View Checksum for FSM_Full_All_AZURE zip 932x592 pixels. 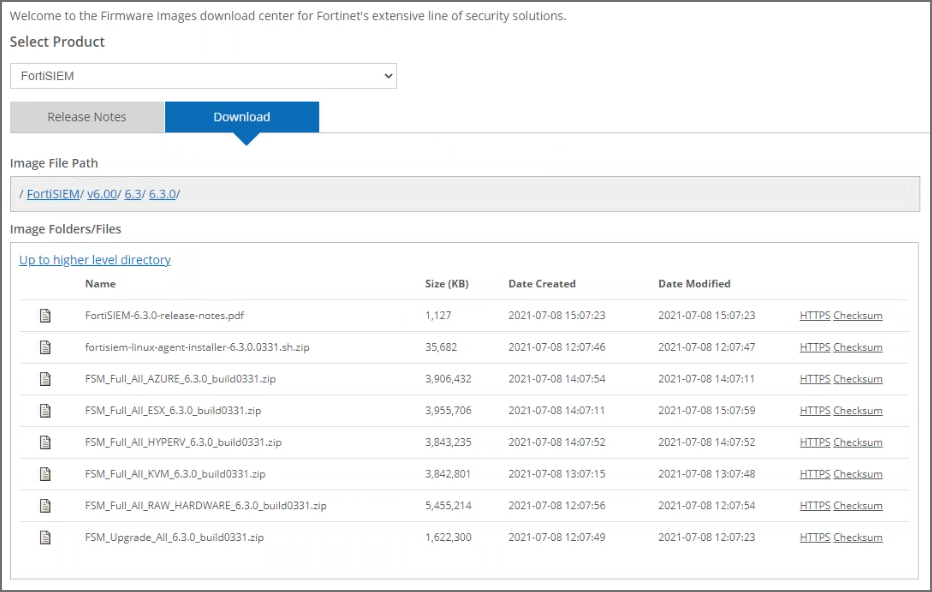(857, 379)
